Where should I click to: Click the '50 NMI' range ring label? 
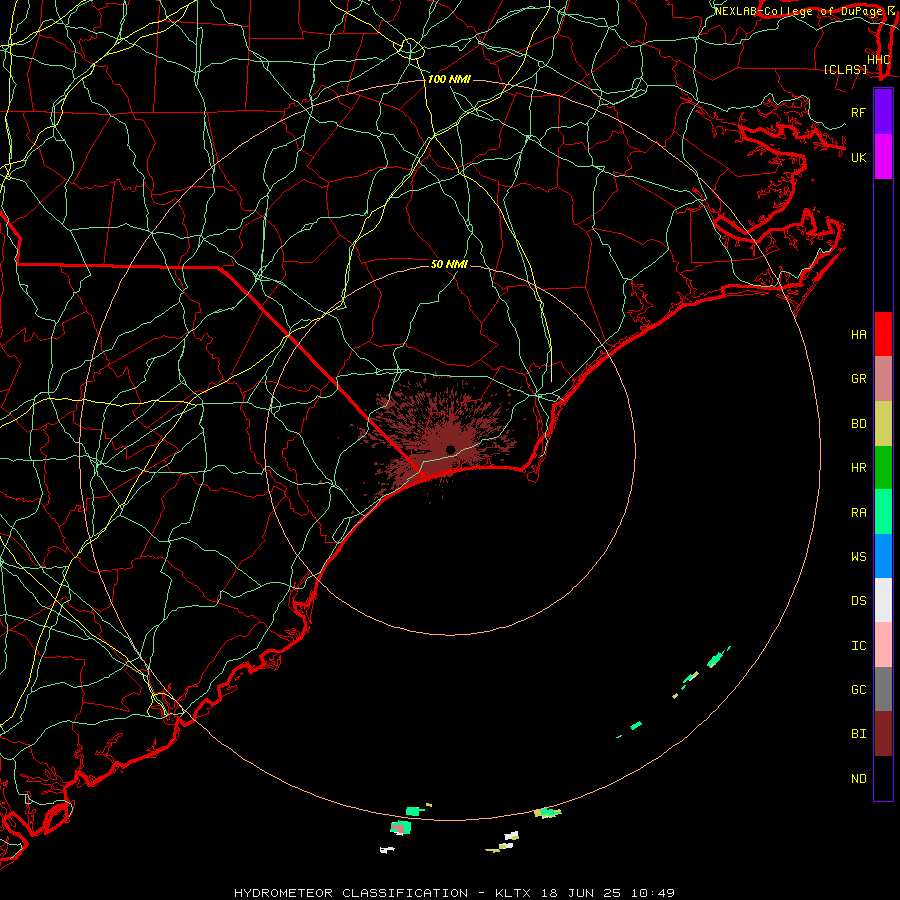coord(449,264)
